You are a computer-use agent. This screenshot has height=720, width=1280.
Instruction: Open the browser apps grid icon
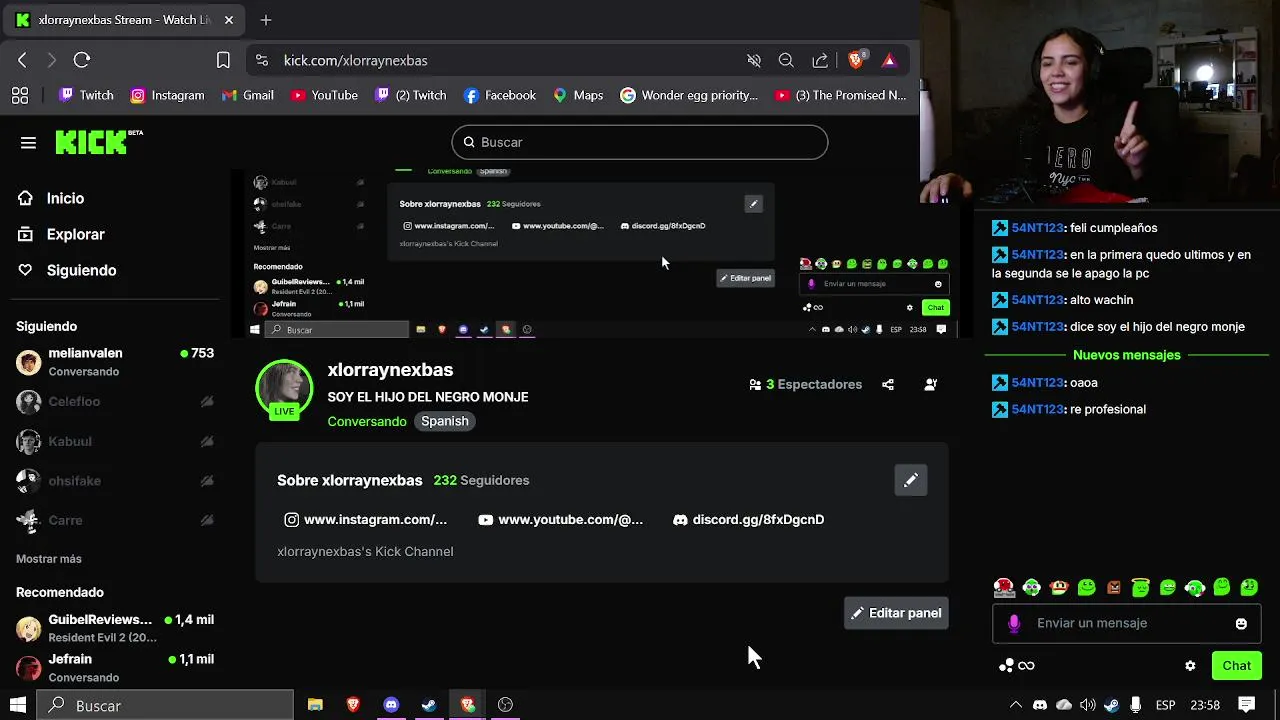click(19, 95)
